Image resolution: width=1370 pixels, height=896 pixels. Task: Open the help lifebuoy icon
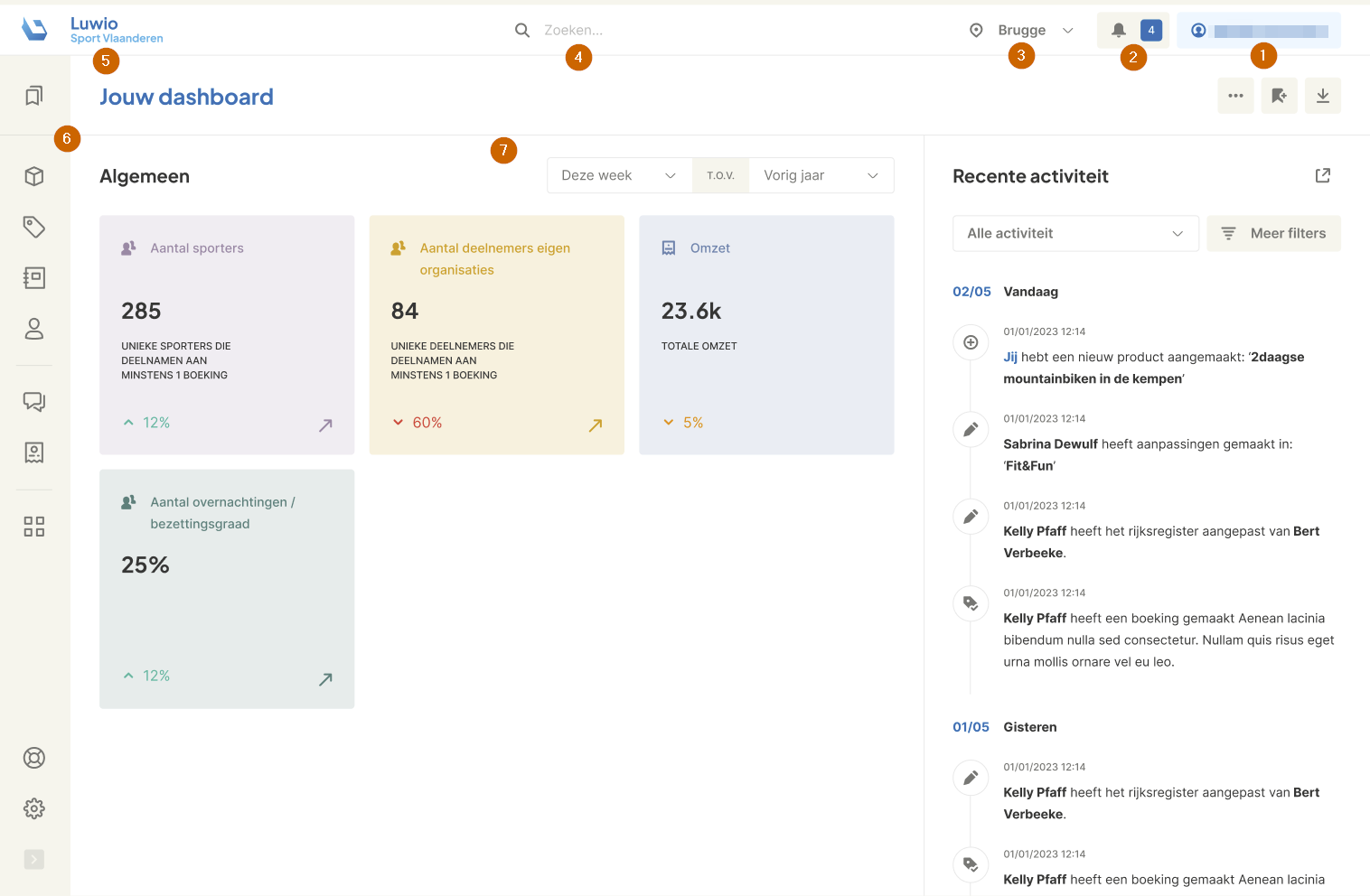click(x=34, y=758)
